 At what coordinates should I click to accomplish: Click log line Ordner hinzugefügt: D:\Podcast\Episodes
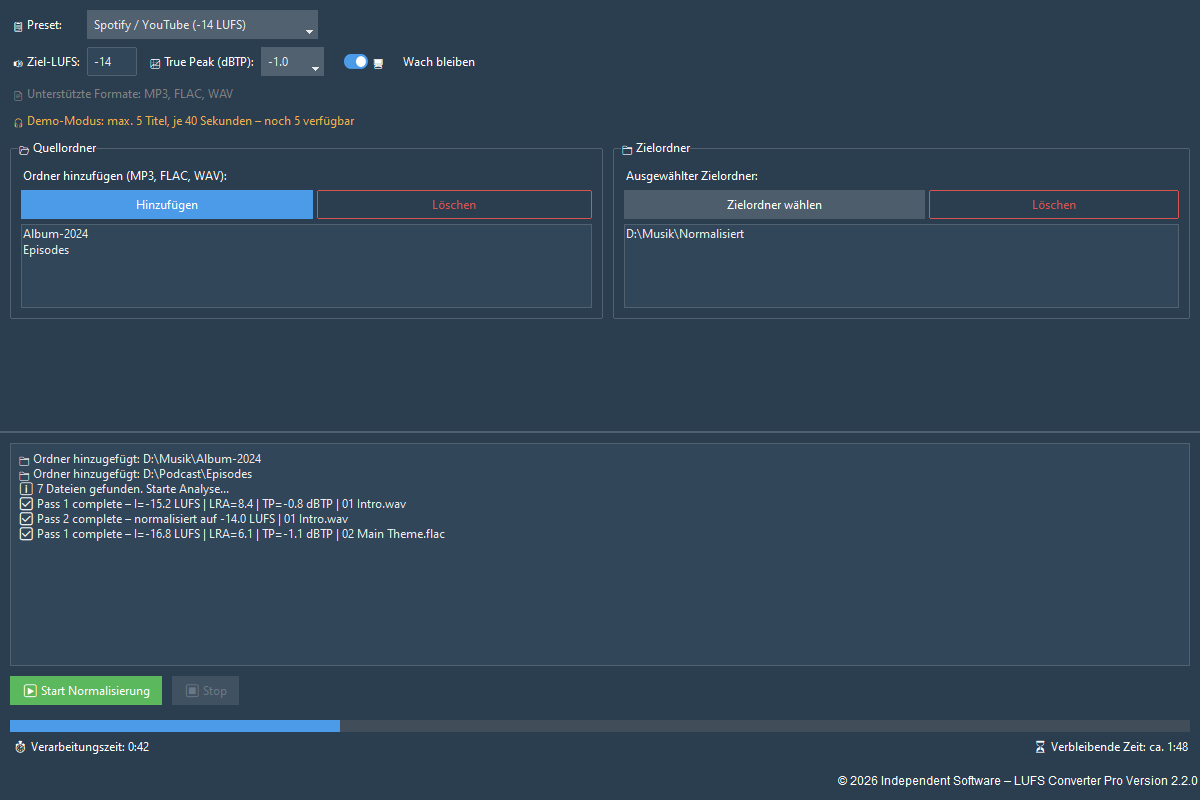coord(142,475)
